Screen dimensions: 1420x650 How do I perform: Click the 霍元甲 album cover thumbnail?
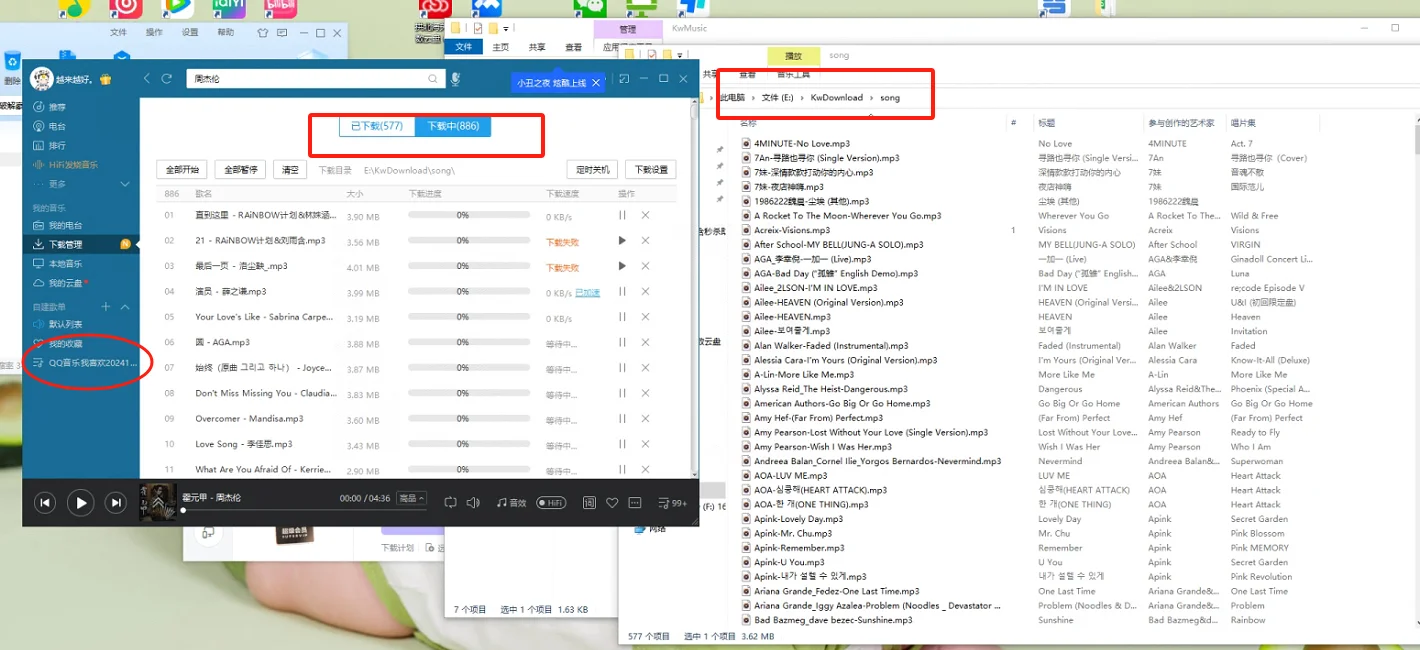point(158,502)
